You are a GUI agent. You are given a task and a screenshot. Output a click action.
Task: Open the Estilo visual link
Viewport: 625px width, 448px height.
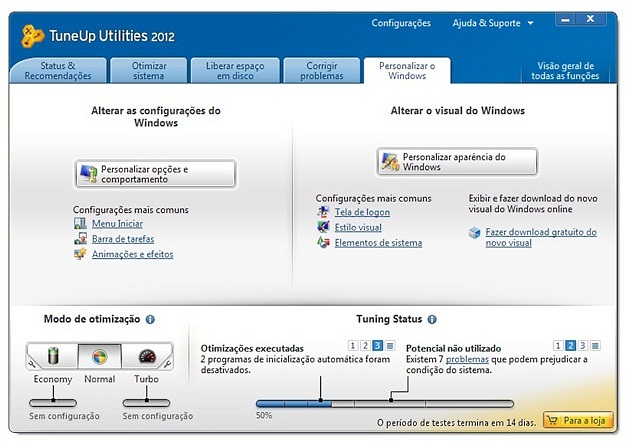358,227
